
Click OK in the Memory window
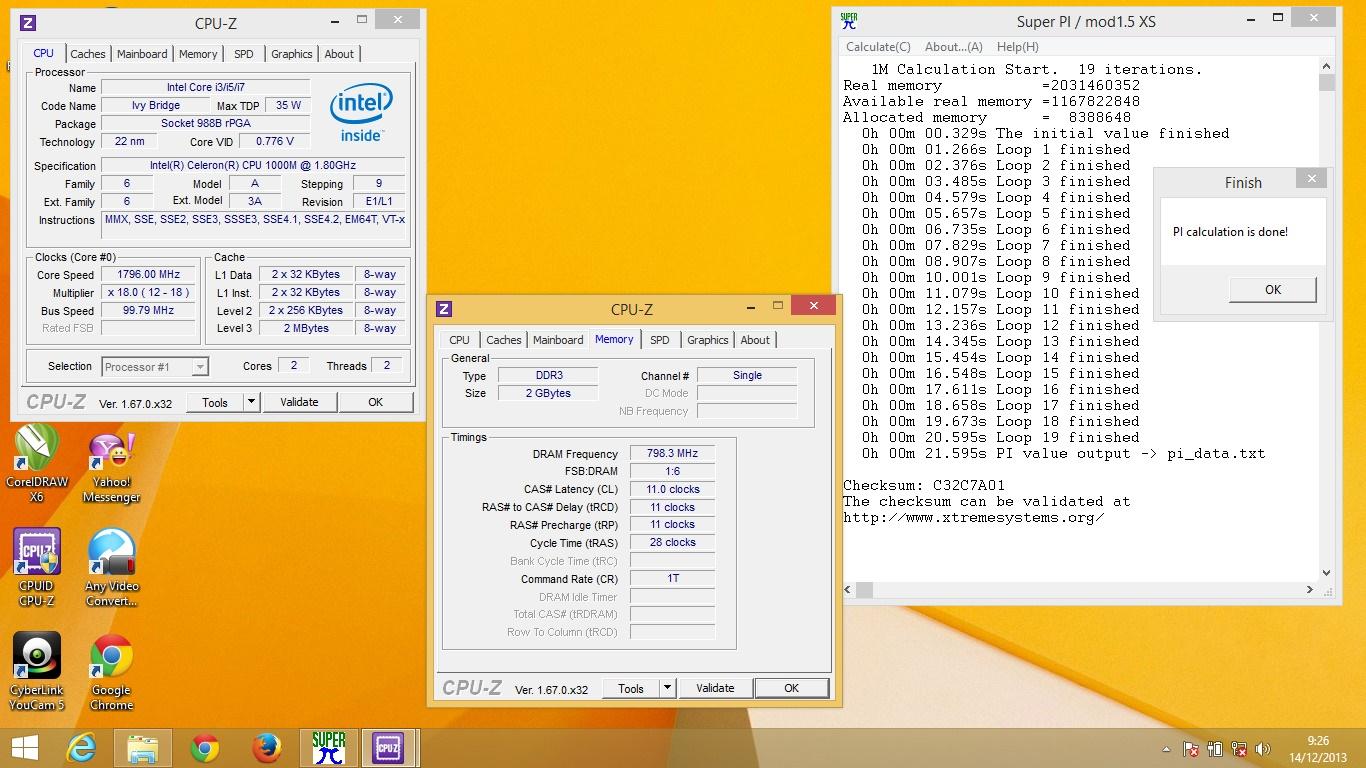[791, 688]
